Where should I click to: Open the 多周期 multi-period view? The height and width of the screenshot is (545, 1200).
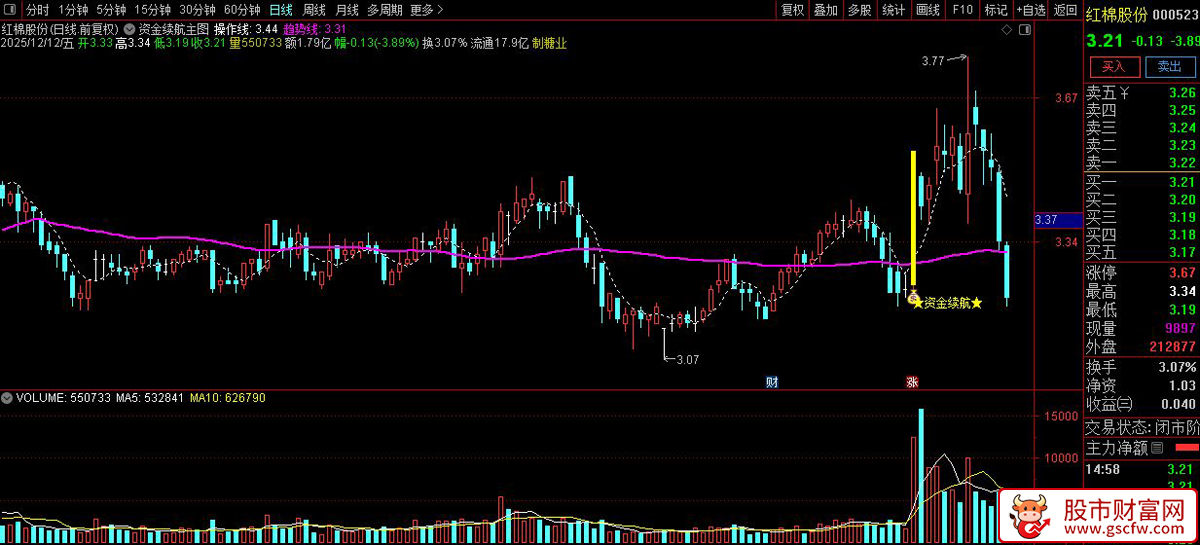click(385, 10)
